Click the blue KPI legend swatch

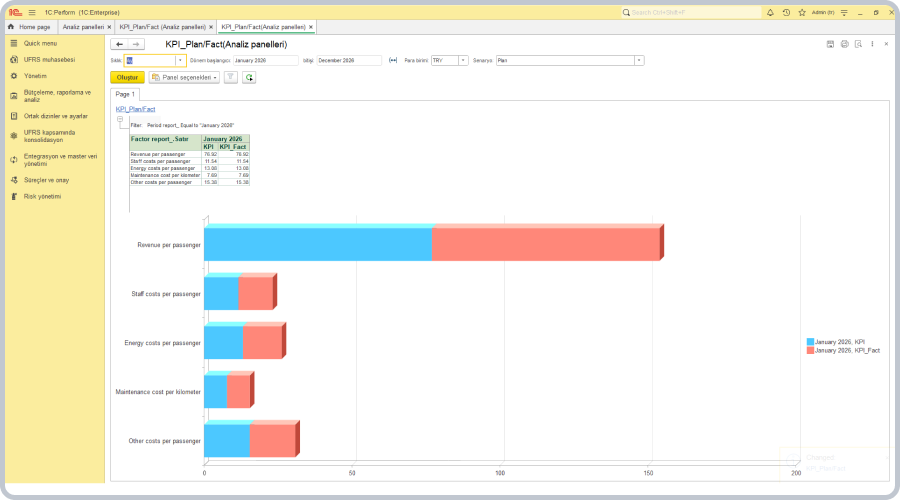[810, 342]
